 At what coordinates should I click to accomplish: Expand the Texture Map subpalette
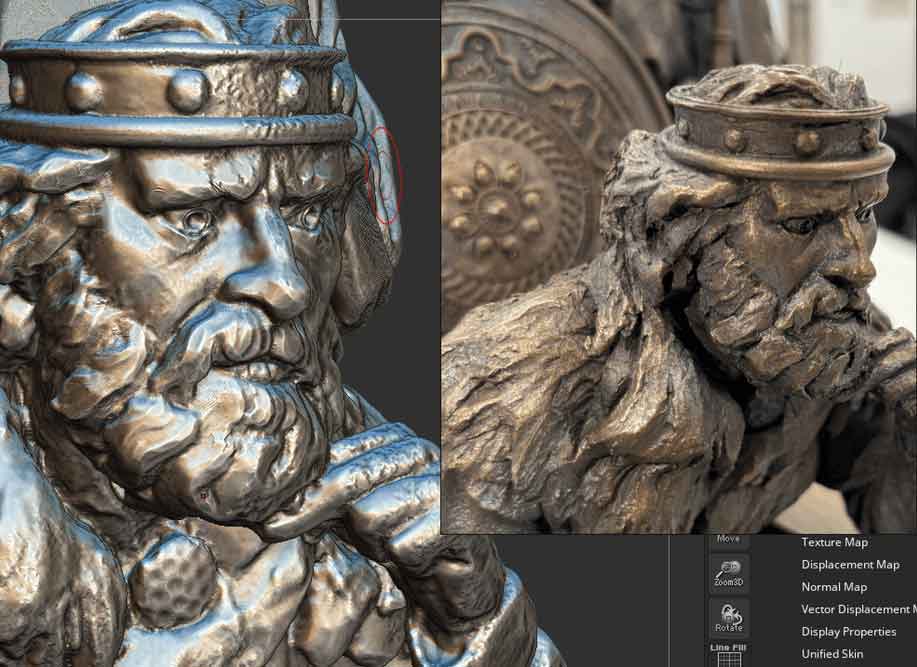(836, 542)
